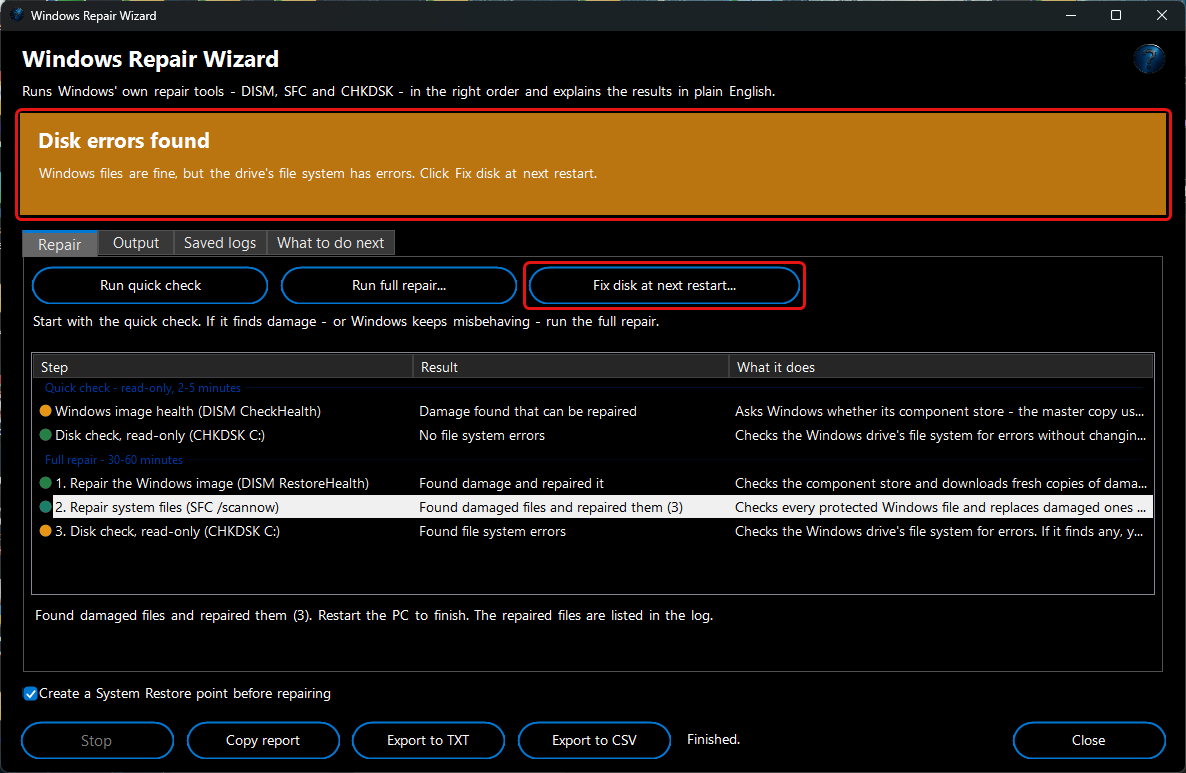
Task: Close window using title bar X
Action: click(x=1162, y=15)
